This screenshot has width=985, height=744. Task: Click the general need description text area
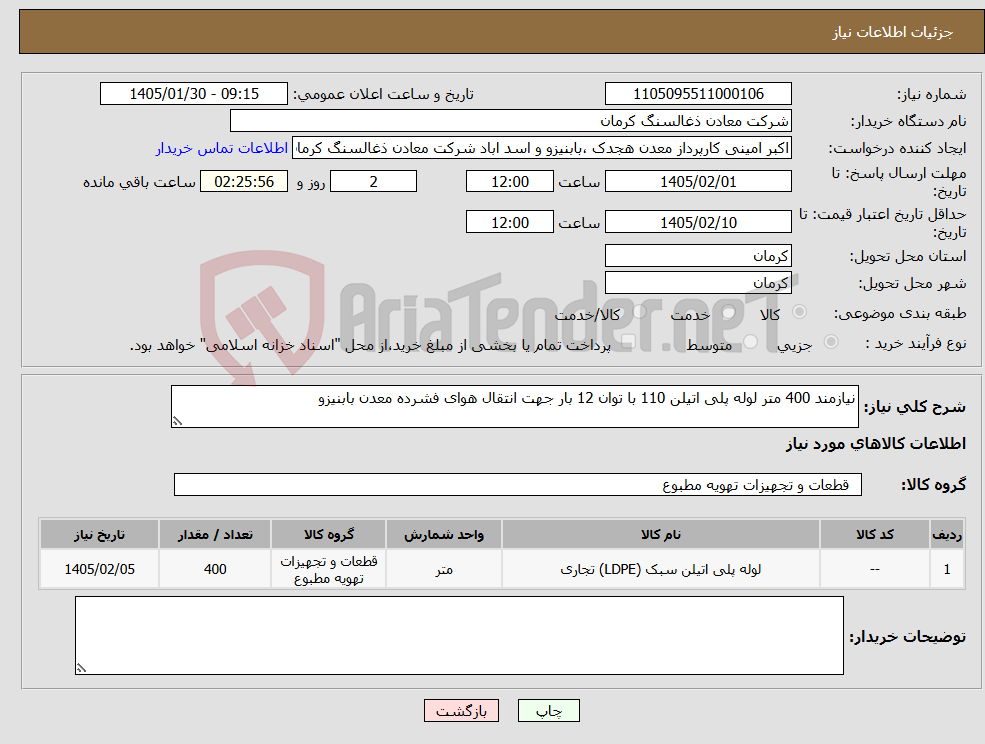coord(514,407)
